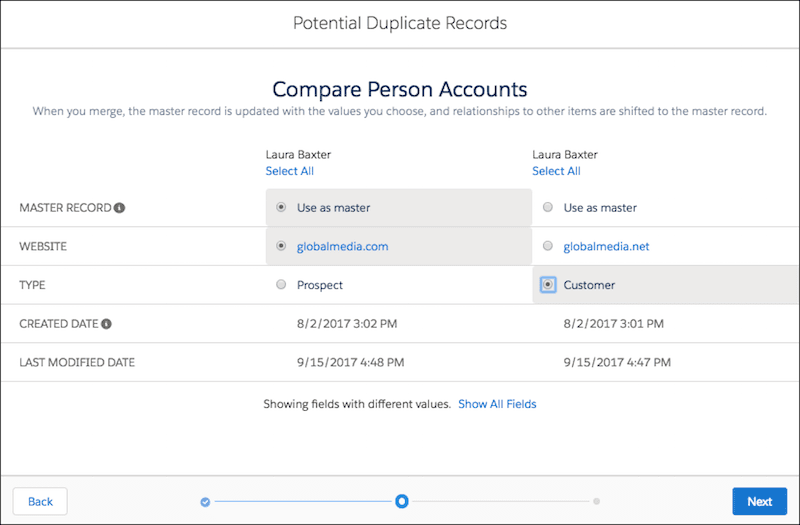Click the final gray progress step dot
Screen dimensions: 800x525
click(x=596, y=502)
